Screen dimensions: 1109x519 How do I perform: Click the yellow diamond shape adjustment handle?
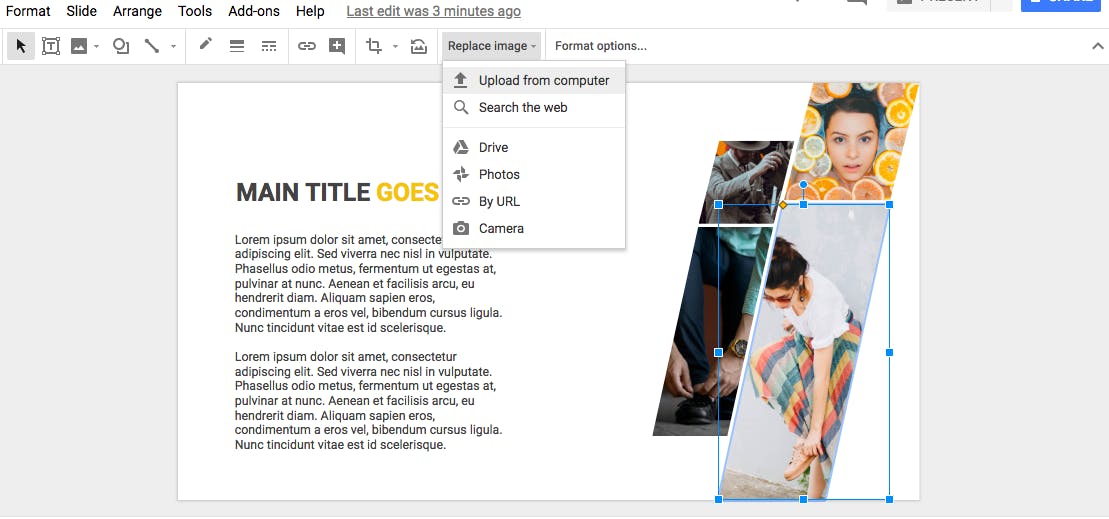tap(783, 205)
